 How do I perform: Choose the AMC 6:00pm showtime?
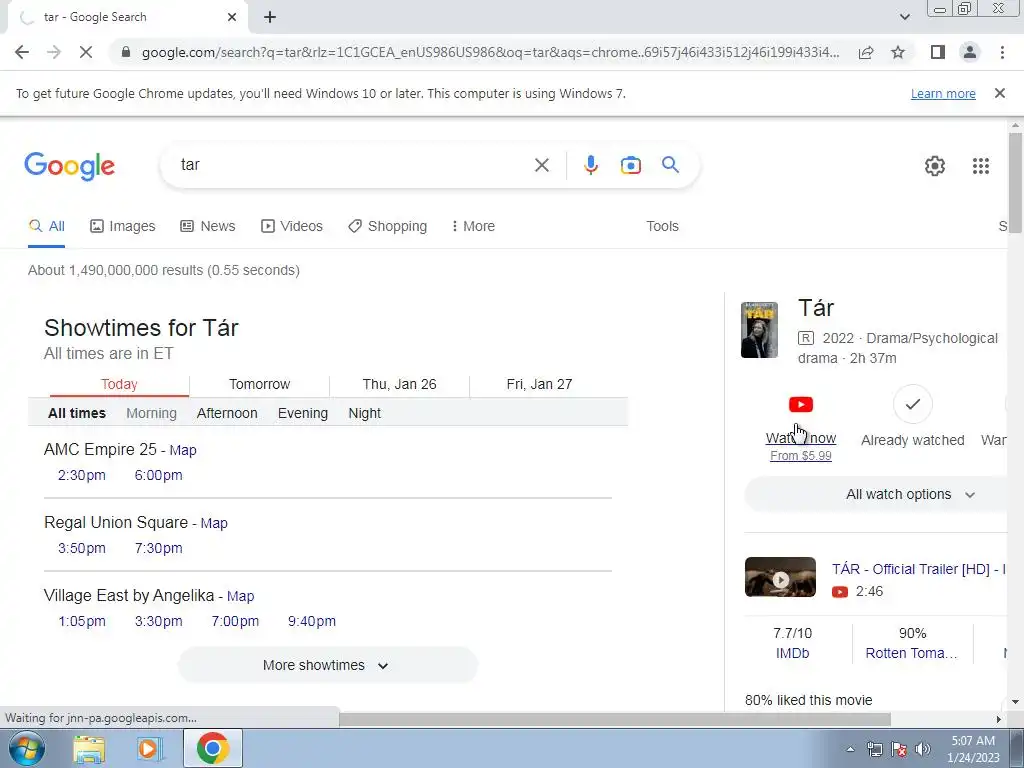pos(159,475)
